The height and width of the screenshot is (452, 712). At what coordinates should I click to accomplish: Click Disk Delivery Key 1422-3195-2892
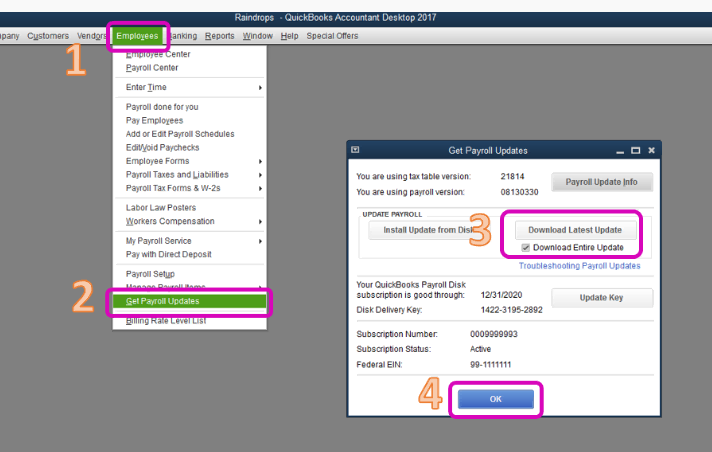click(511, 310)
